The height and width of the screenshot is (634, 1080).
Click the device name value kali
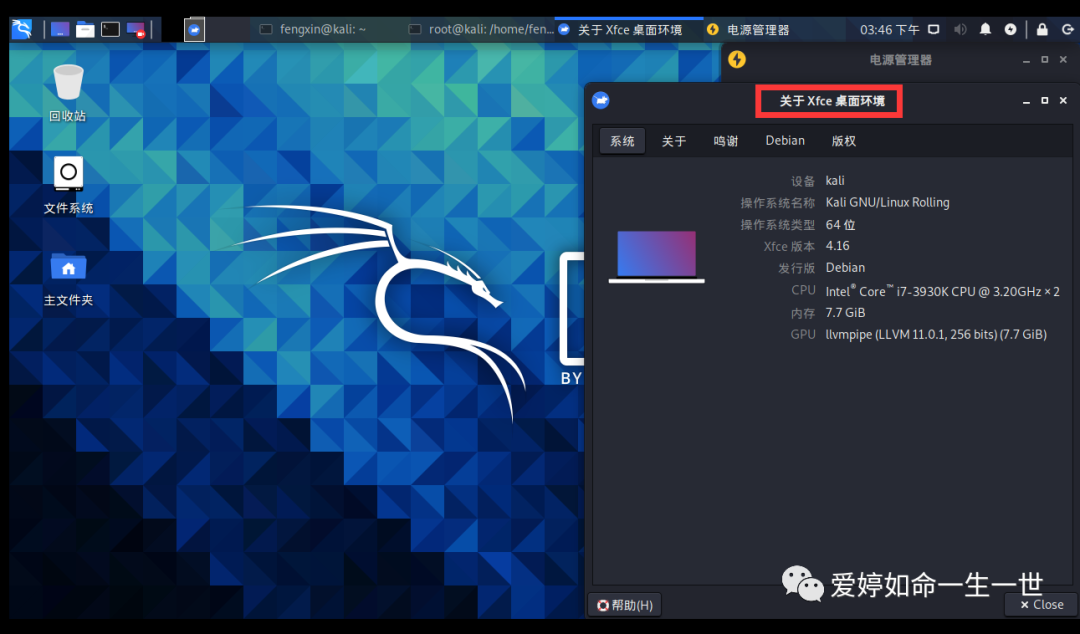coord(835,181)
